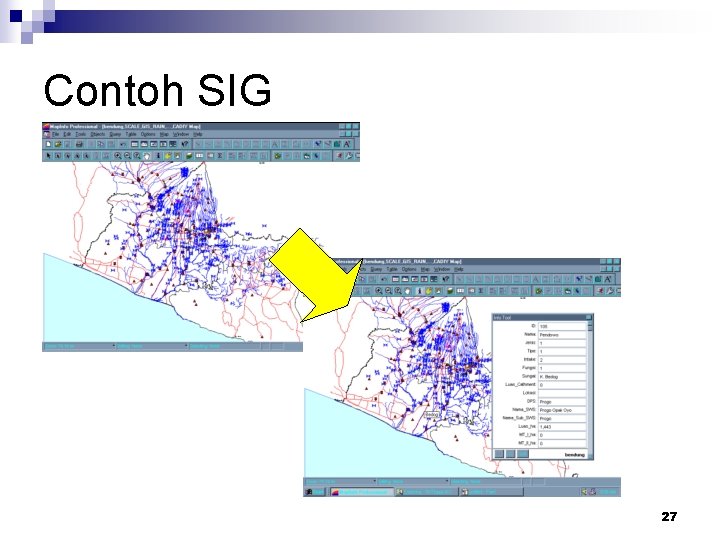This screenshot has height=540, width=720.
Task: Select Label tool in upper window toolbar
Action: click(168, 156)
